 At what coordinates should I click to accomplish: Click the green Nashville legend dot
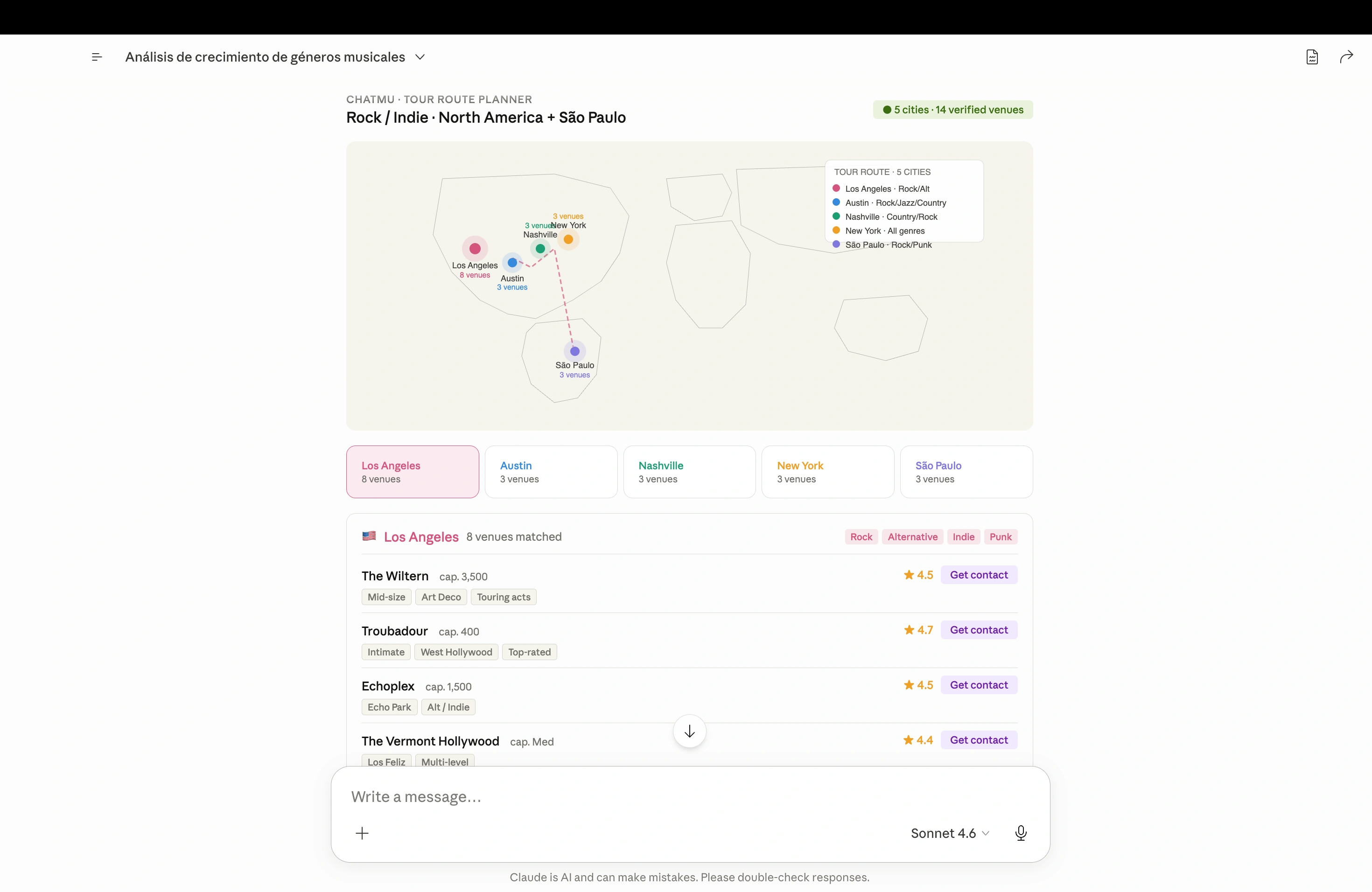tap(836, 216)
